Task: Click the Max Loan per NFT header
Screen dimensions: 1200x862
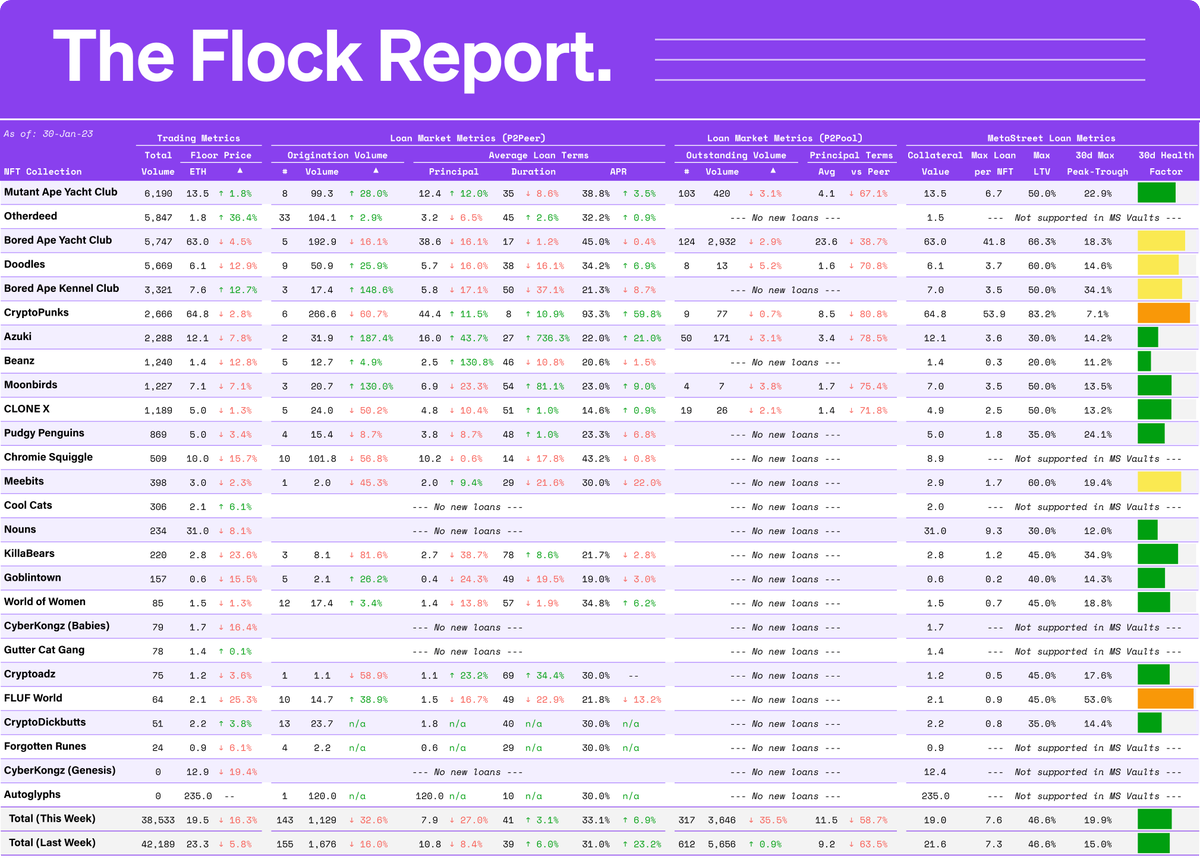Action: (993, 163)
